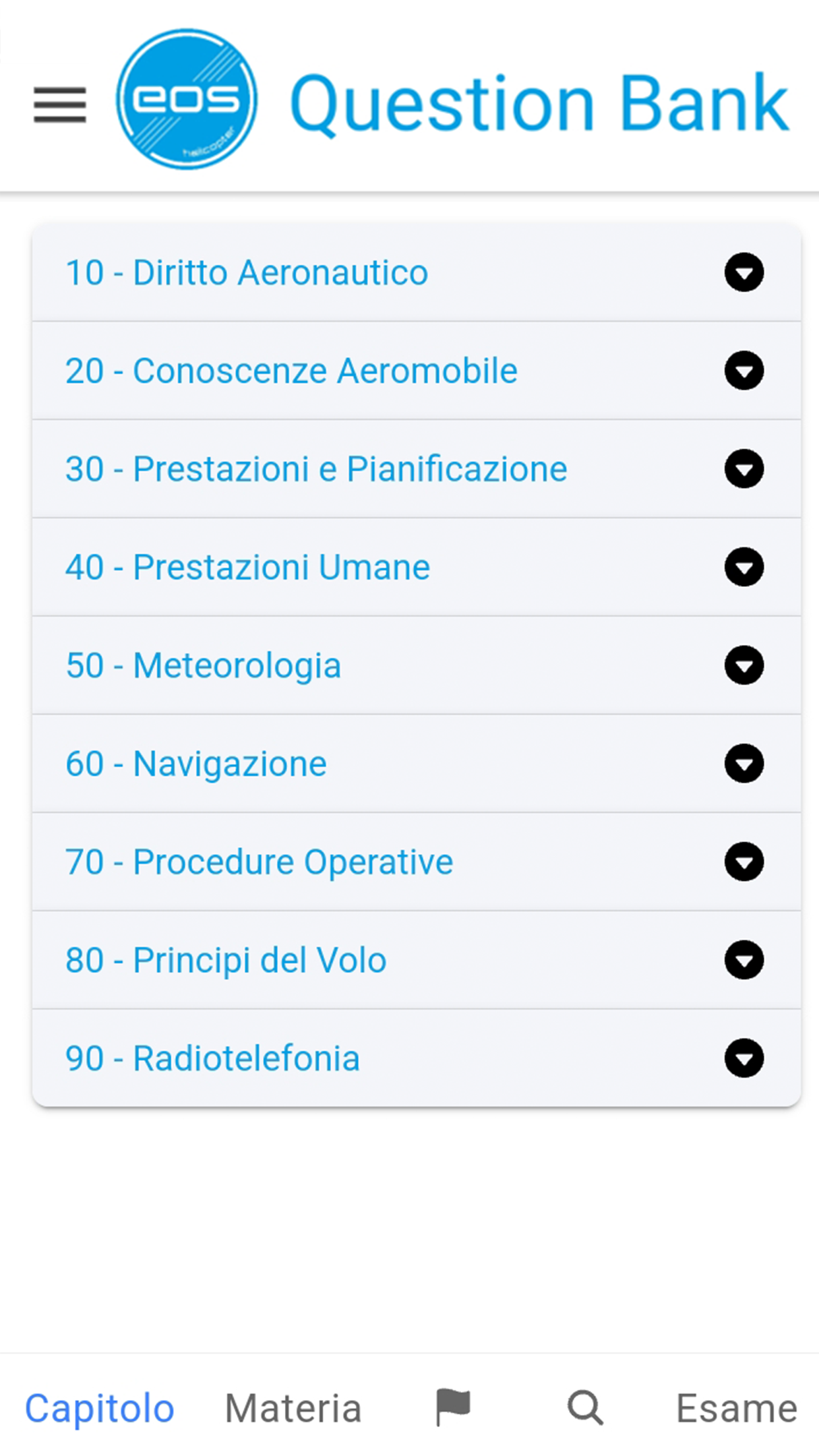Switch to the Capitolo tab

[x=100, y=1409]
